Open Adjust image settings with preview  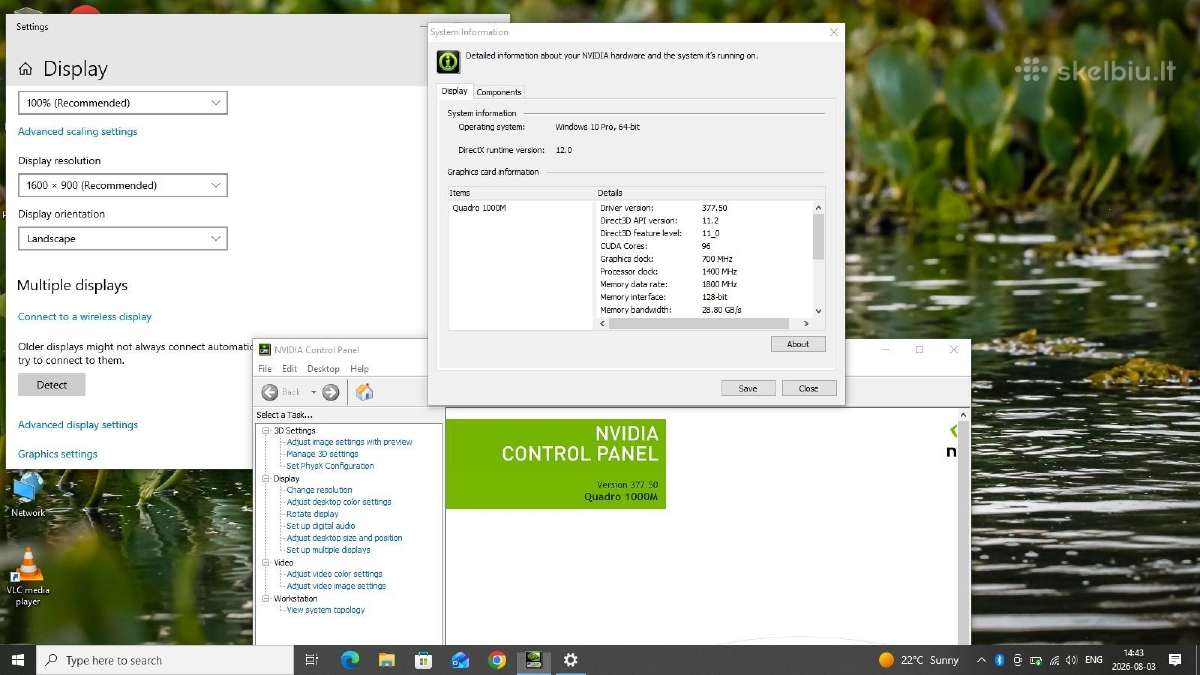[349, 442]
